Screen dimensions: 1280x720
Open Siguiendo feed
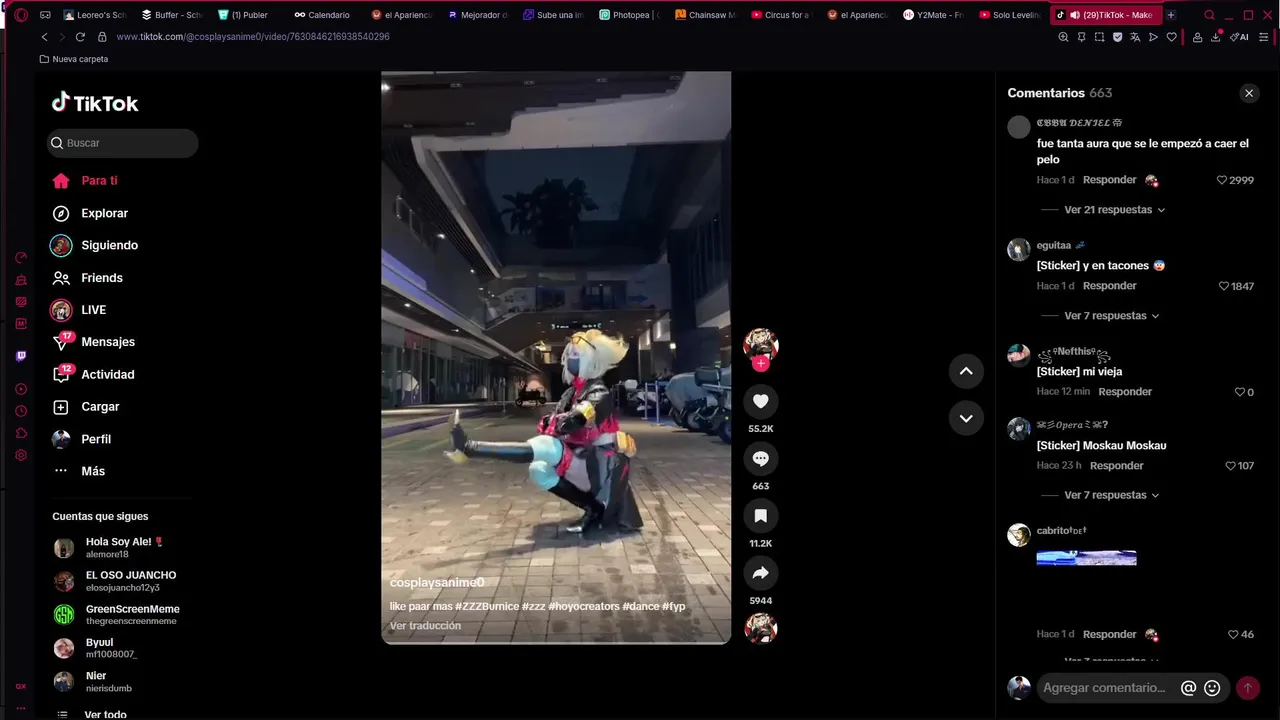coord(109,245)
